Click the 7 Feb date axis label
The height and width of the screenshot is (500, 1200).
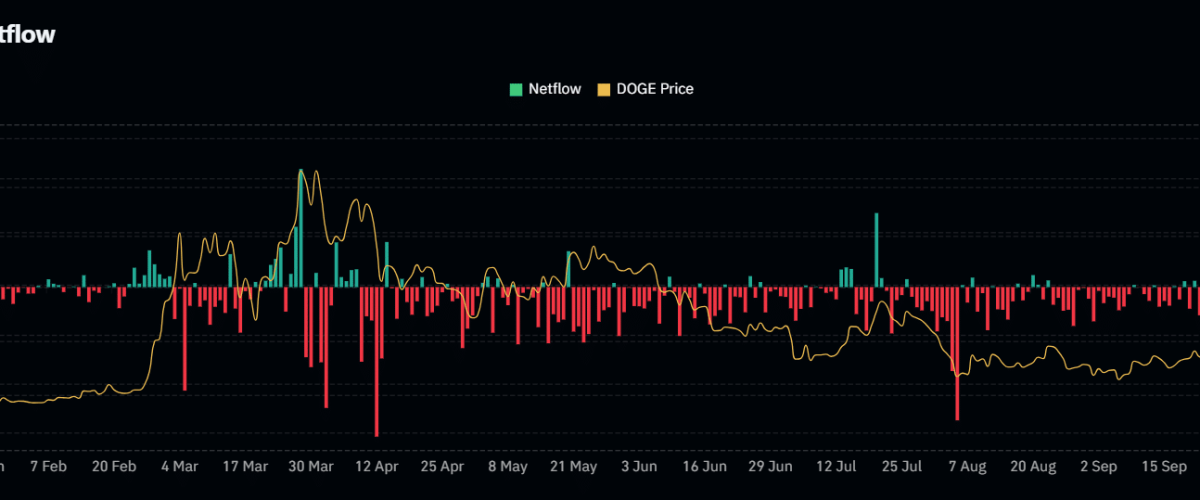point(48,467)
